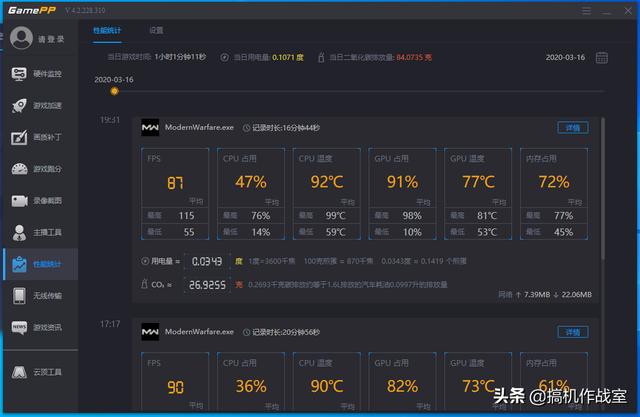This screenshot has height=417, width=640.
Task: Click the 91% GPU usage value
Action: coord(402,182)
